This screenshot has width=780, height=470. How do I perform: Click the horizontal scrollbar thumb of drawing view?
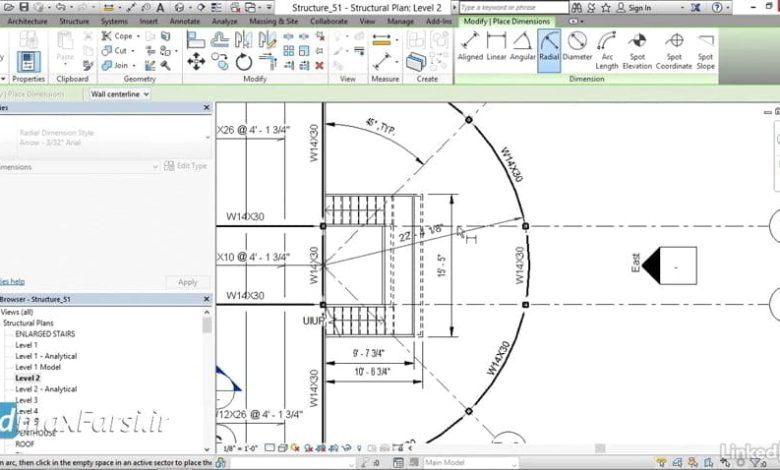(x=600, y=448)
